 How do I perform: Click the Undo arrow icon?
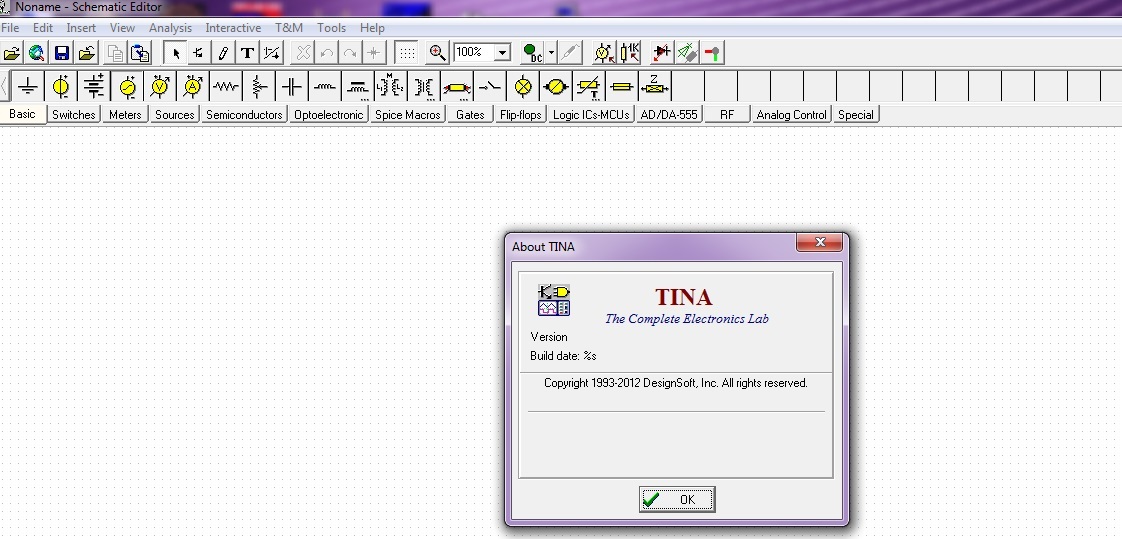327,52
